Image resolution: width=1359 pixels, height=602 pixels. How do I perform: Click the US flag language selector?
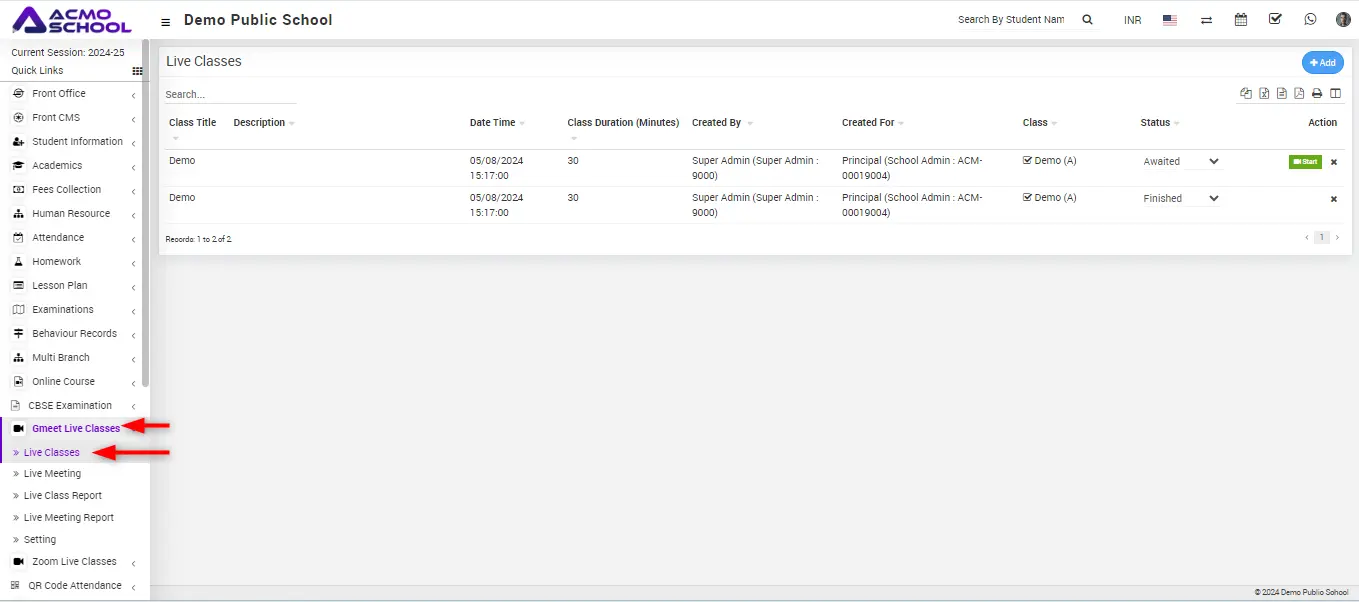point(1170,20)
